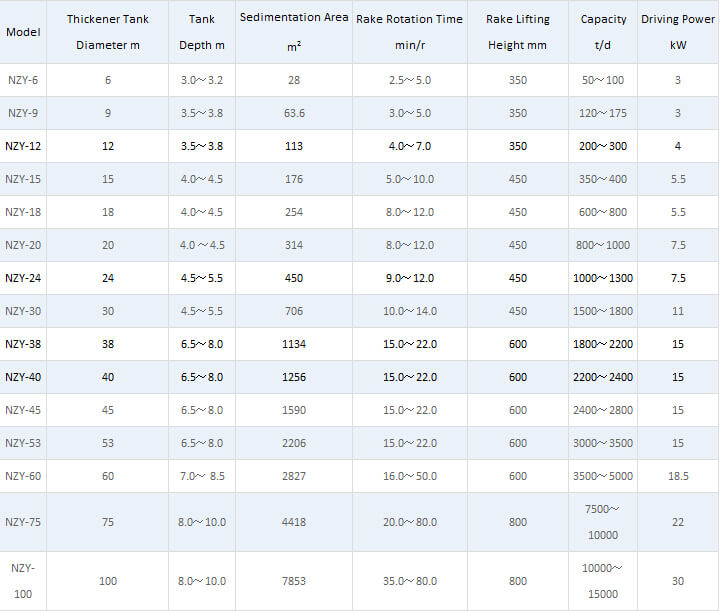The height and width of the screenshot is (611, 721).
Task: Click the capacity cell showing 7500~10000
Action: coord(603,522)
